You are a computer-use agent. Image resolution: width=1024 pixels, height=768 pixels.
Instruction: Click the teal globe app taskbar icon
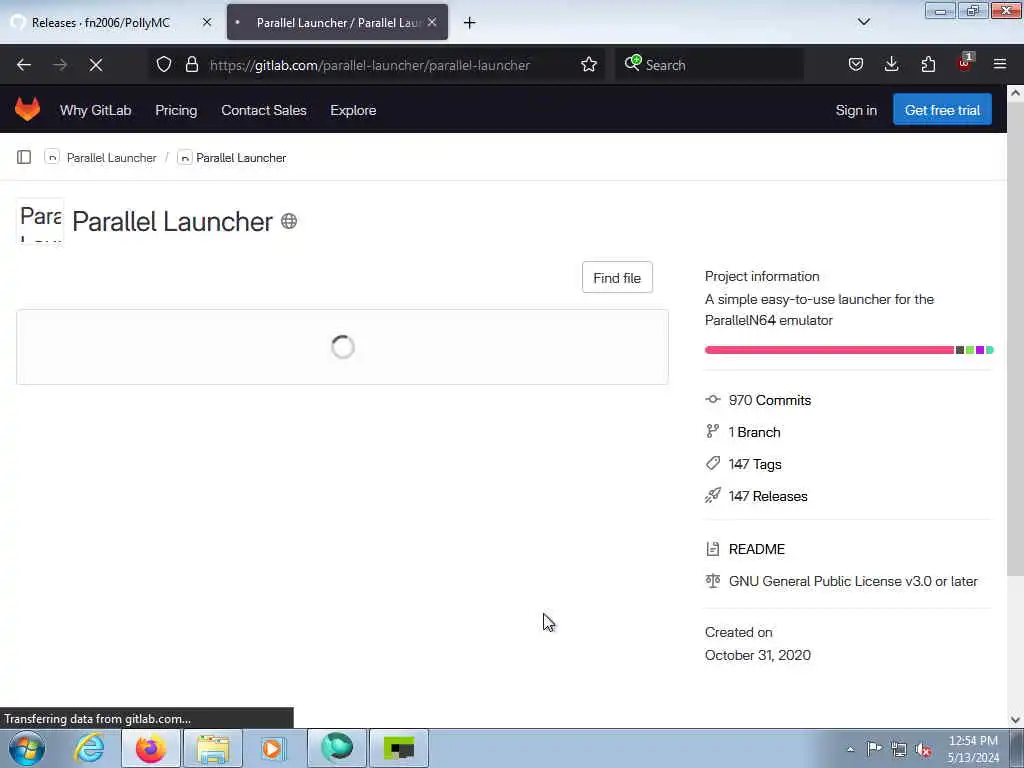click(337, 748)
